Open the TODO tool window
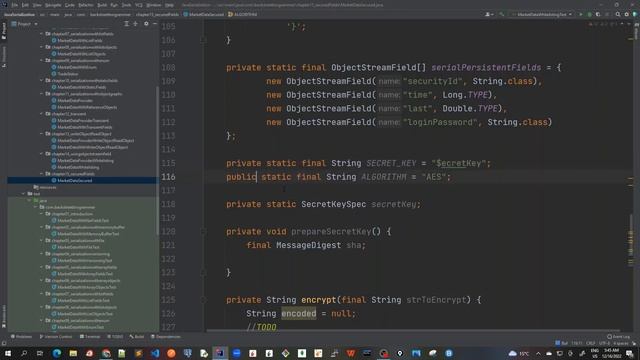 point(115,337)
